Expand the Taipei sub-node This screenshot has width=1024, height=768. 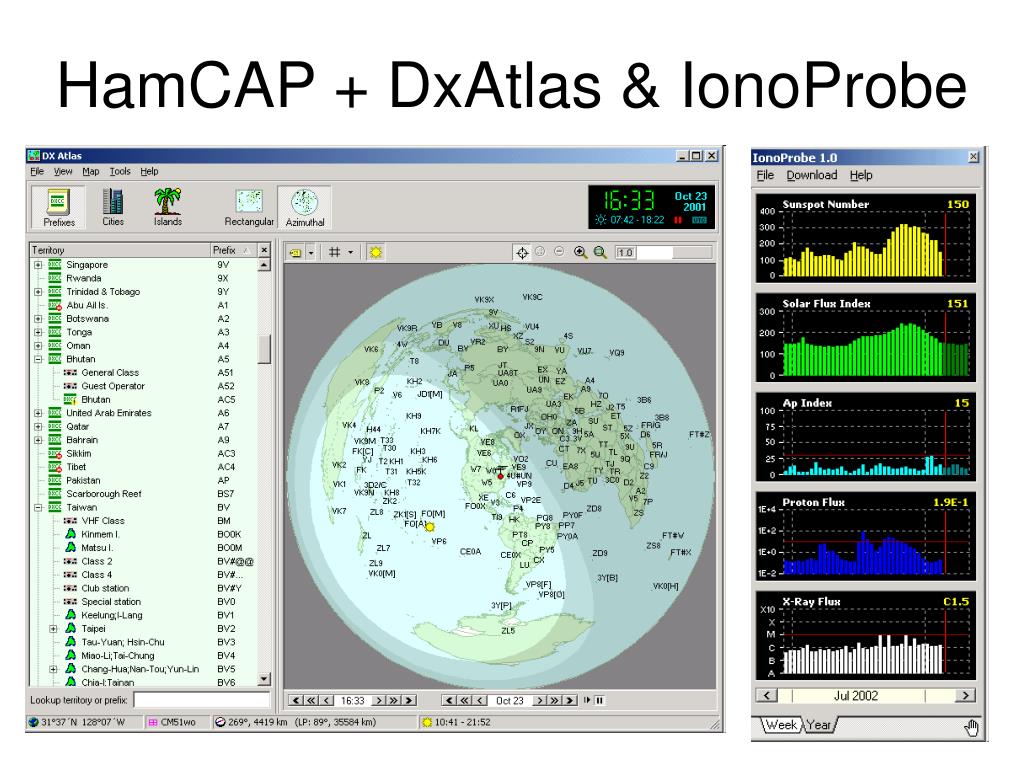54,630
